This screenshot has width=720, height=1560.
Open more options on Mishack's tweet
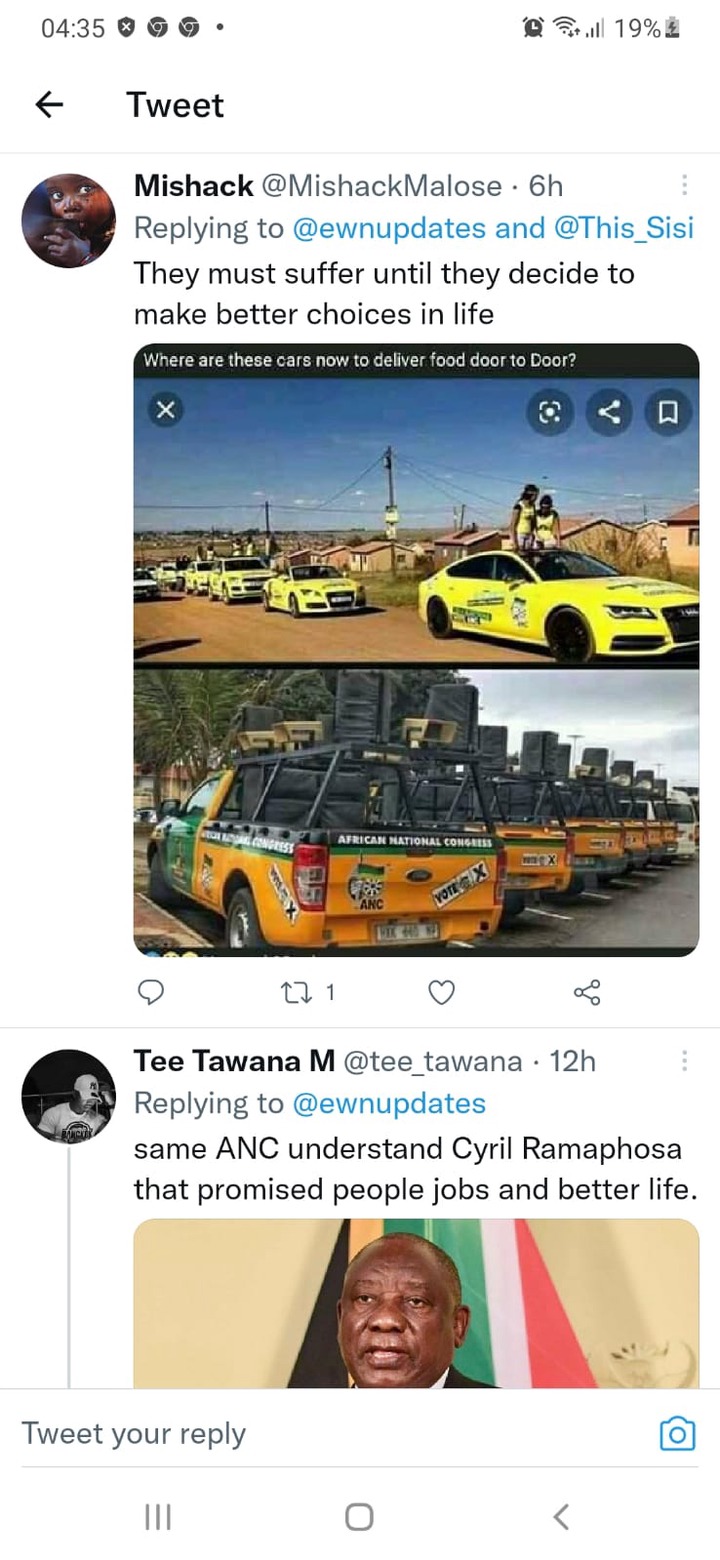[x=685, y=185]
